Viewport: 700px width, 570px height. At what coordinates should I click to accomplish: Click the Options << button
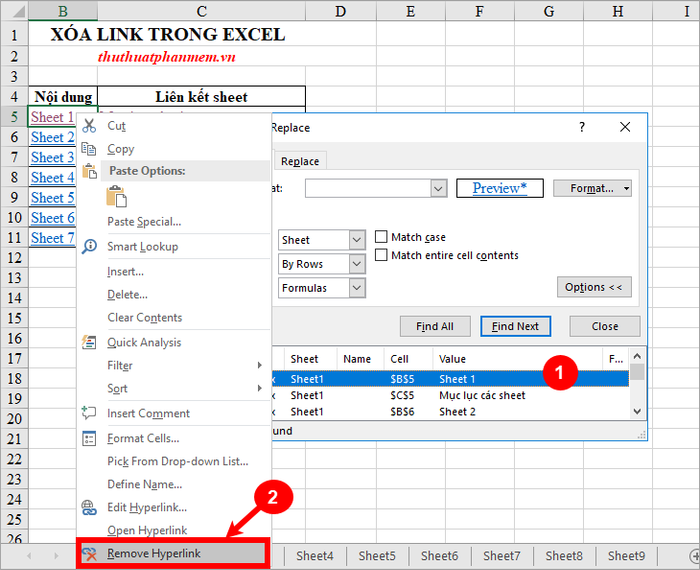click(x=594, y=287)
